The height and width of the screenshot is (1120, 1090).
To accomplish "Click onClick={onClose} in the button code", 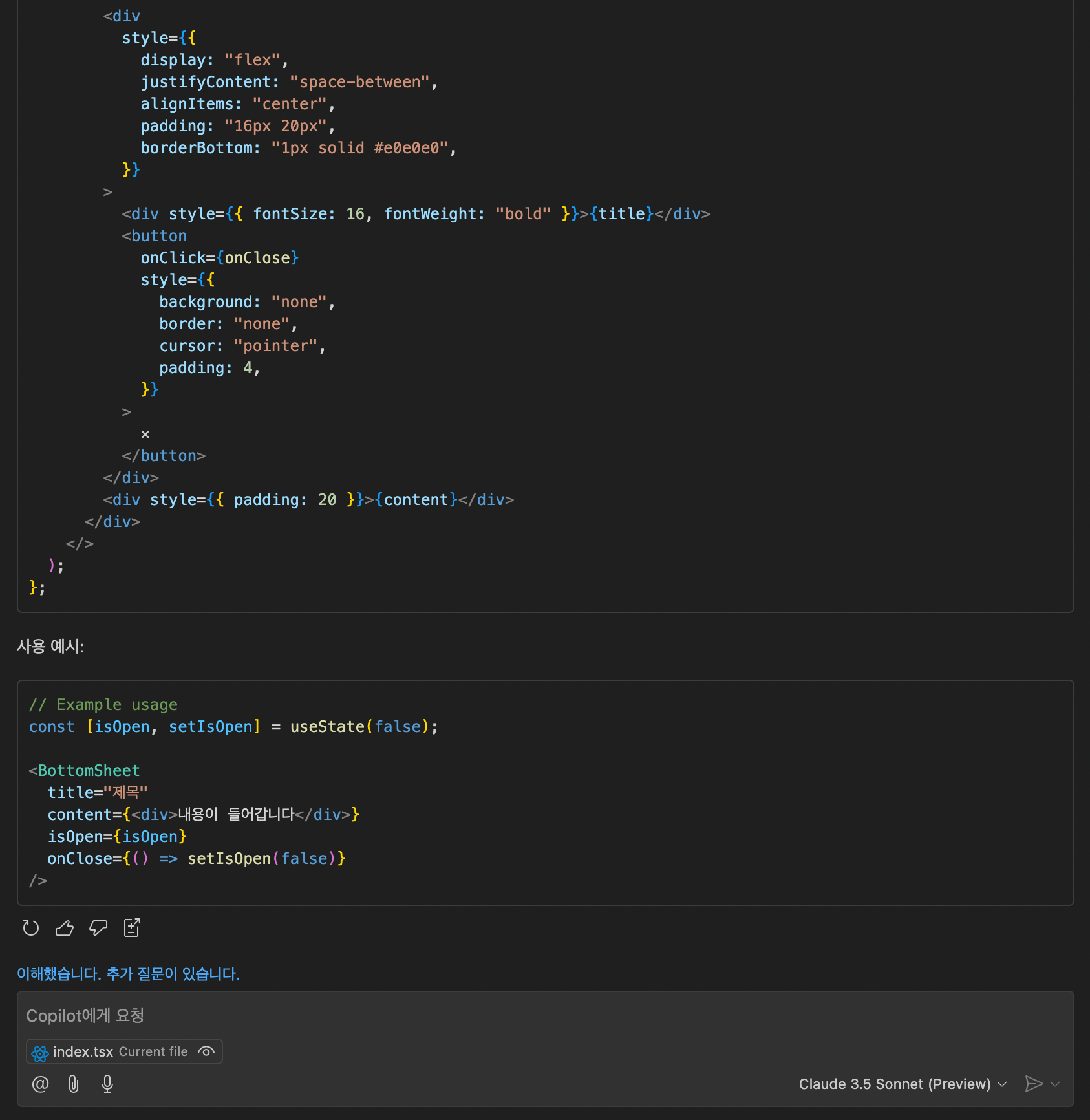I will coord(220,258).
